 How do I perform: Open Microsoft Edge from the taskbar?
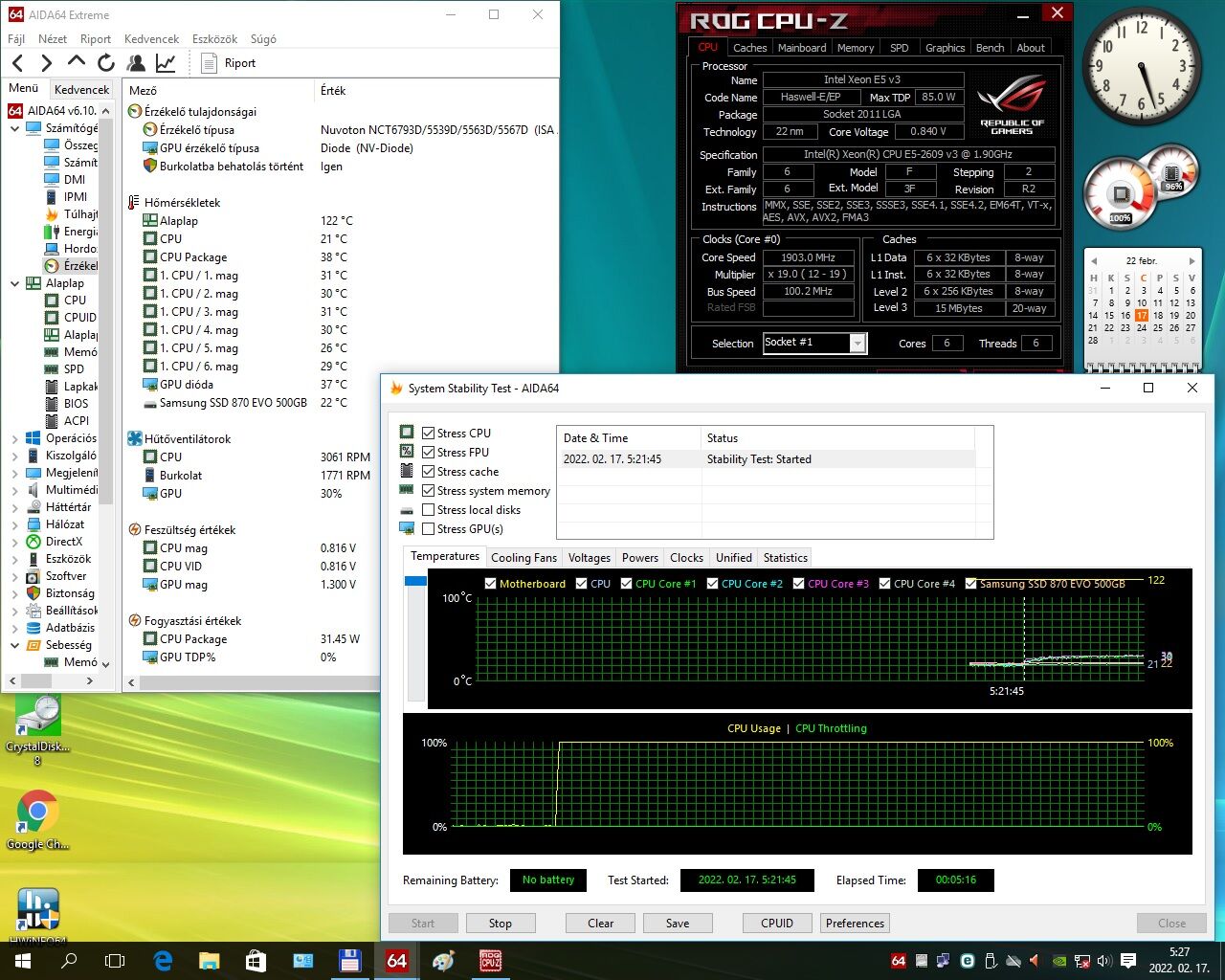tap(163, 961)
